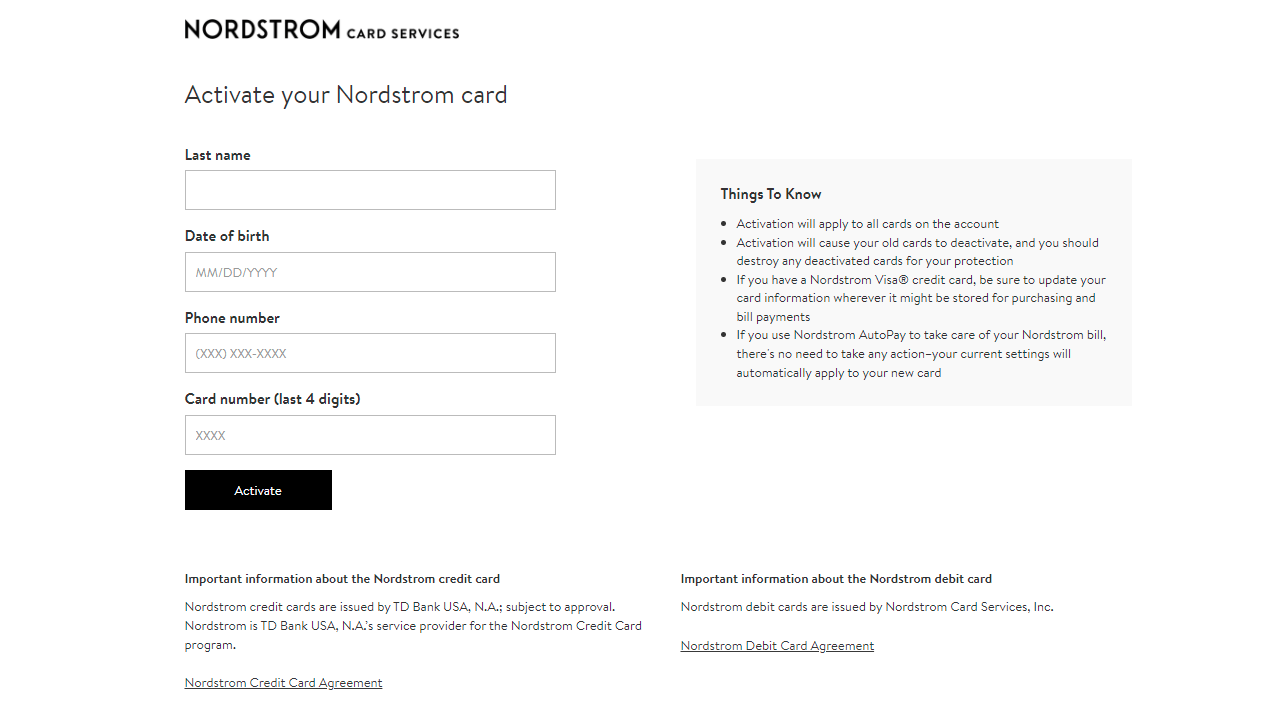The height and width of the screenshot is (705, 1271).
Task: Select the Phone number text box
Action: click(370, 353)
